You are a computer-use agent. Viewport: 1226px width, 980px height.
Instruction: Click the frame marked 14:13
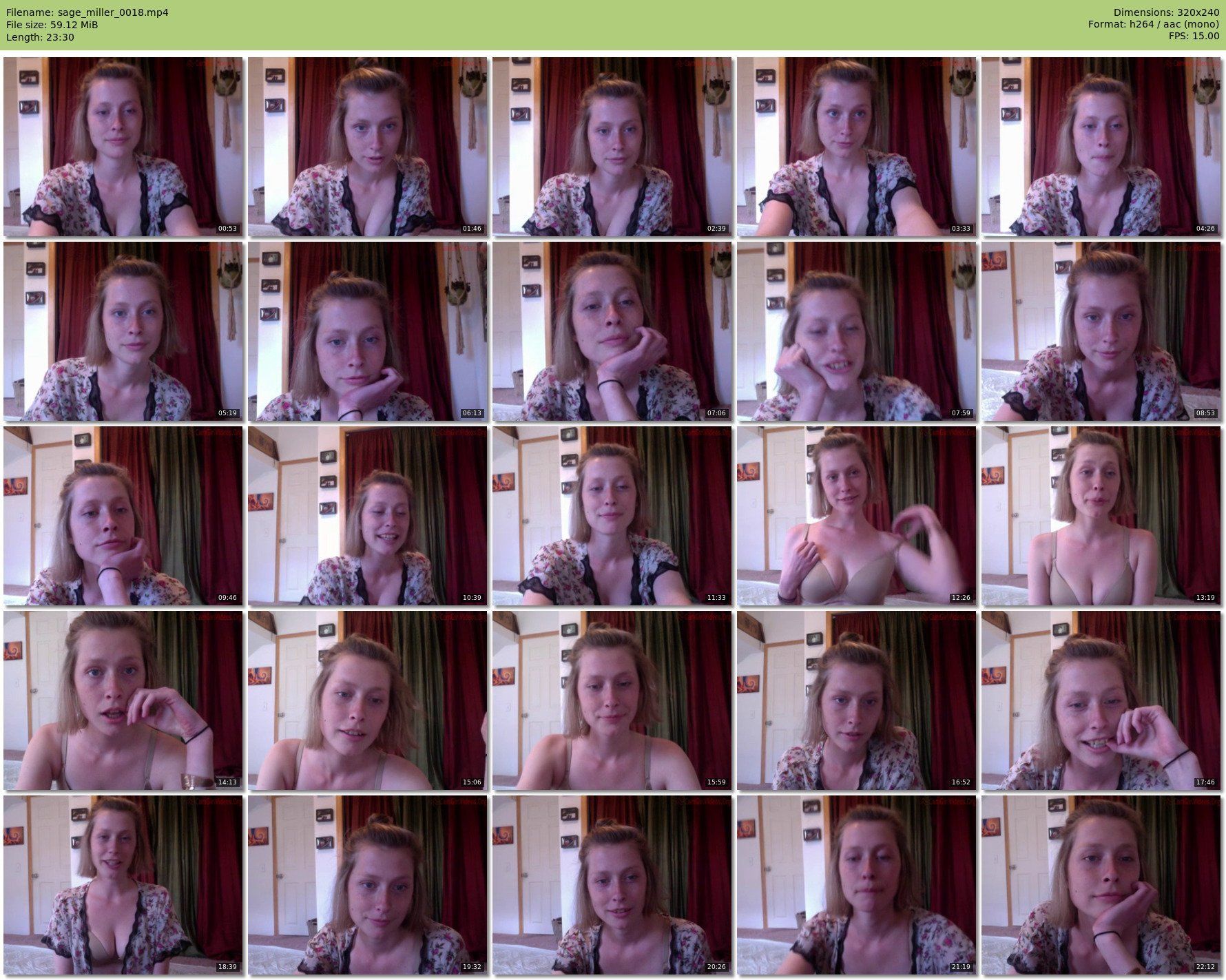tap(123, 700)
